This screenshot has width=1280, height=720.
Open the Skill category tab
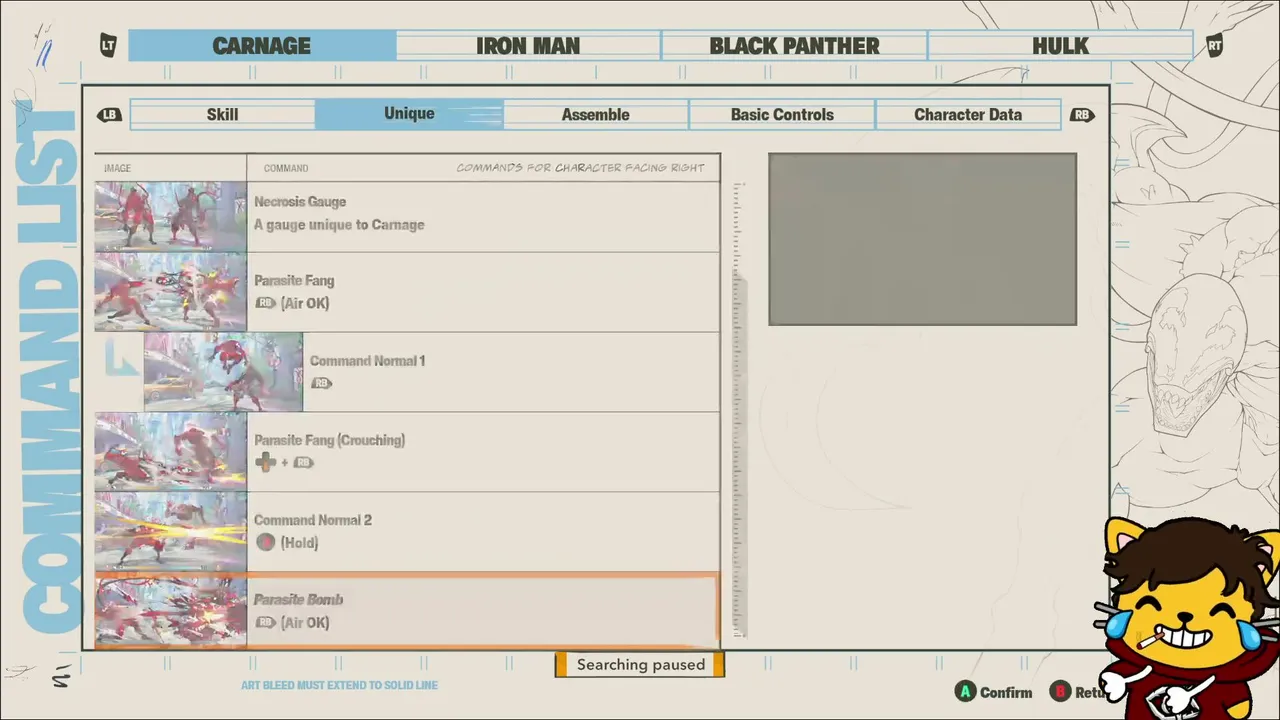pos(222,115)
